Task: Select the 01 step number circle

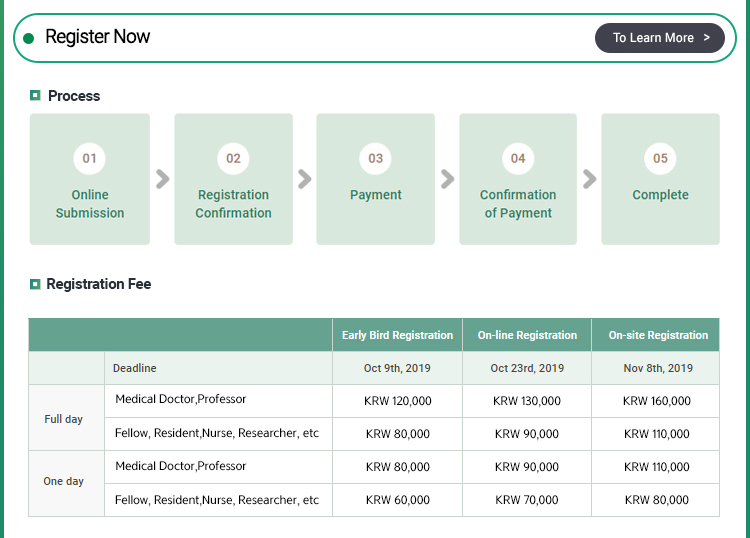Action: 90,158
